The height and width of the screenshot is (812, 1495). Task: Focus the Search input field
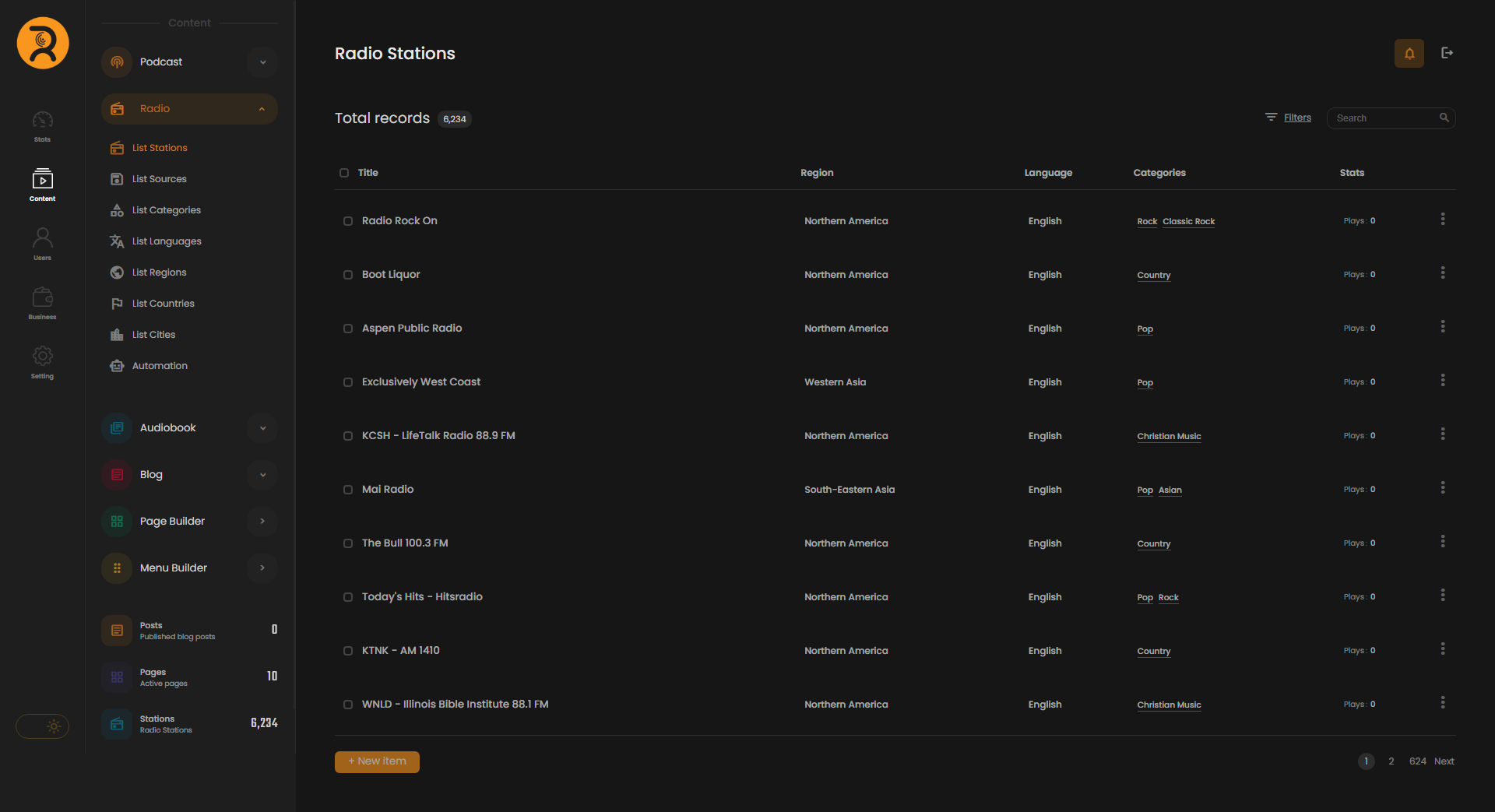coord(1383,118)
